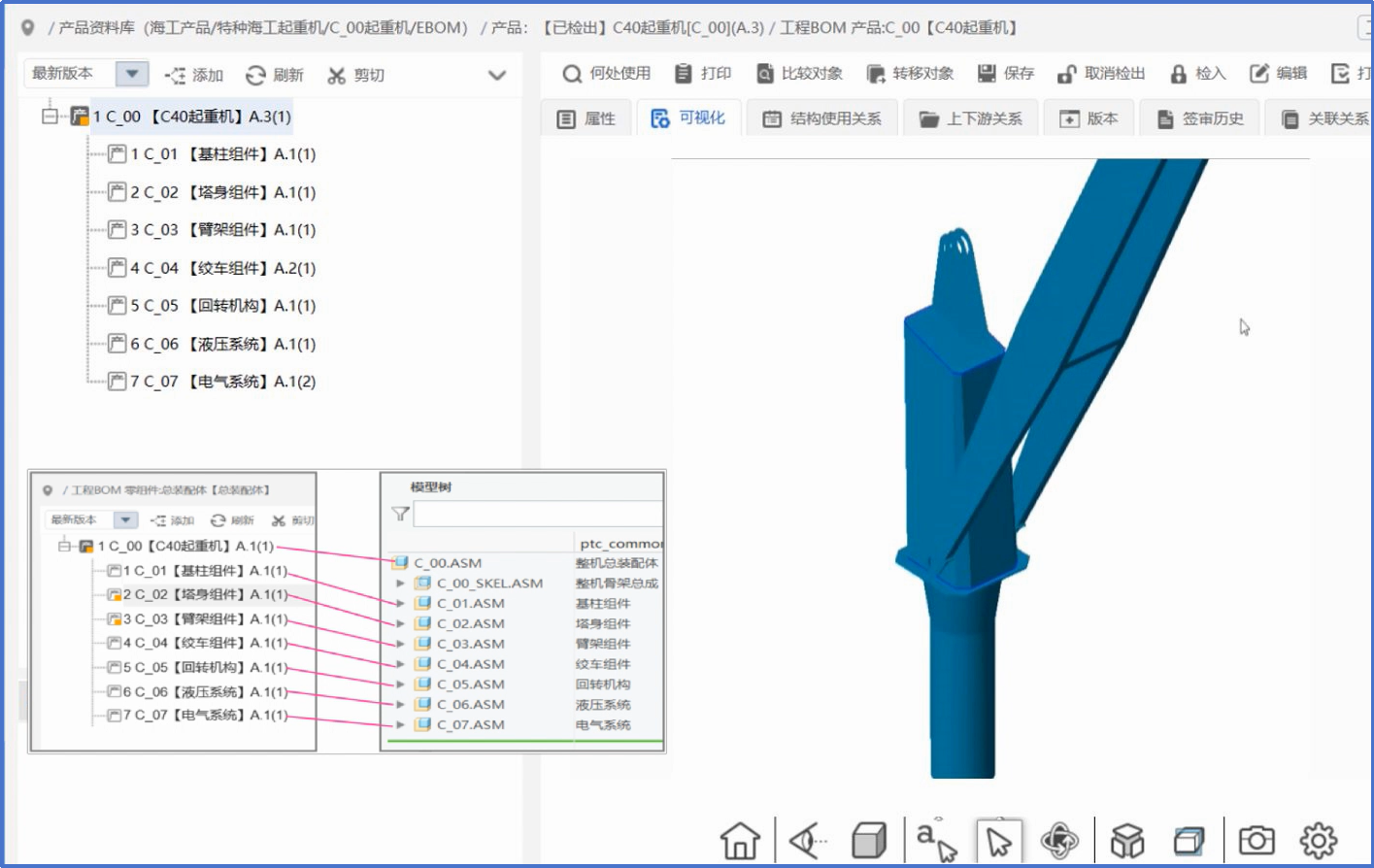The height and width of the screenshot is (868, 1374).
Task: Click the eye view-direction icon
Action: point(807,840)
